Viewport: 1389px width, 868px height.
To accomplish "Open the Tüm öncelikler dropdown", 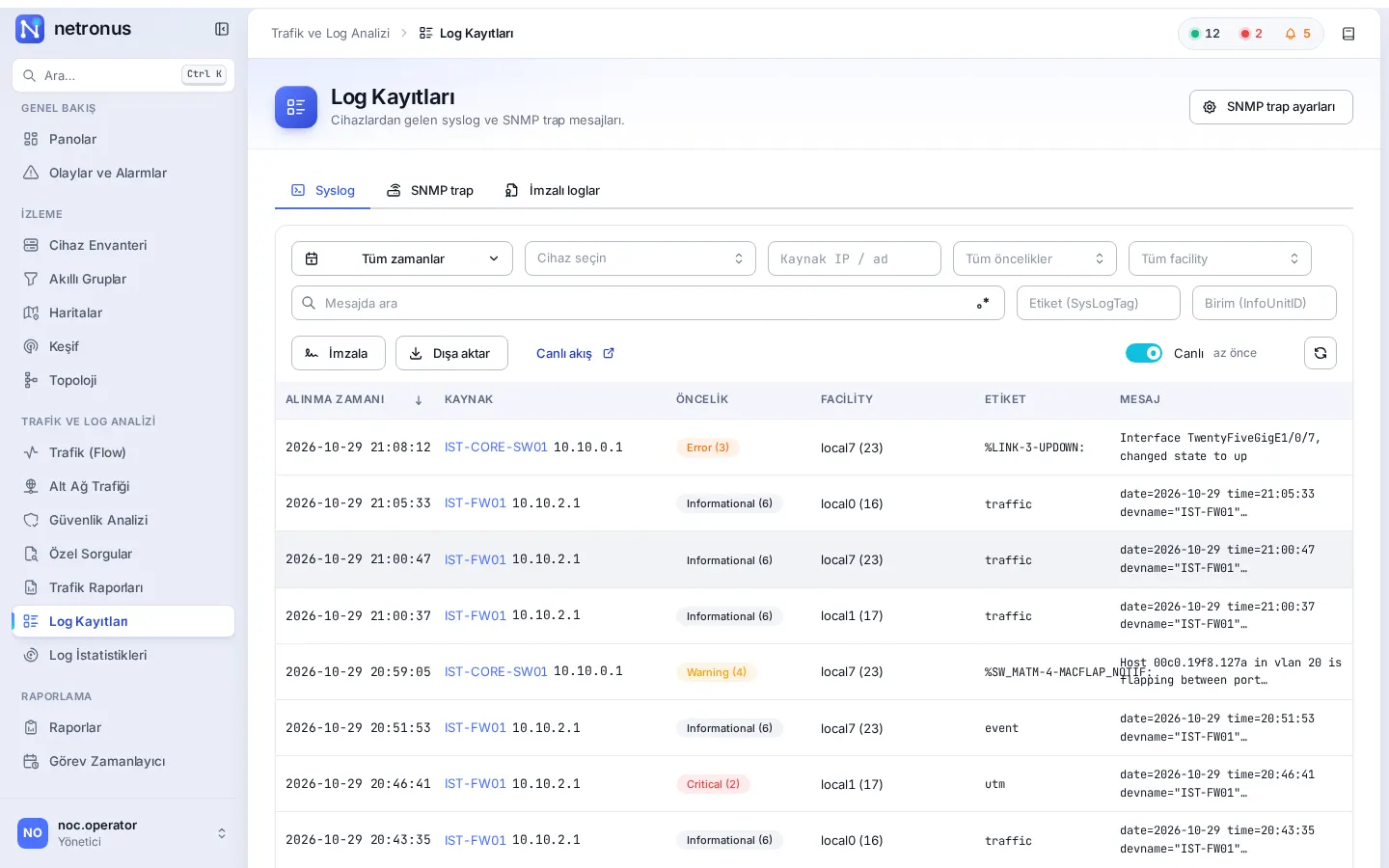I will (1035, 258).
